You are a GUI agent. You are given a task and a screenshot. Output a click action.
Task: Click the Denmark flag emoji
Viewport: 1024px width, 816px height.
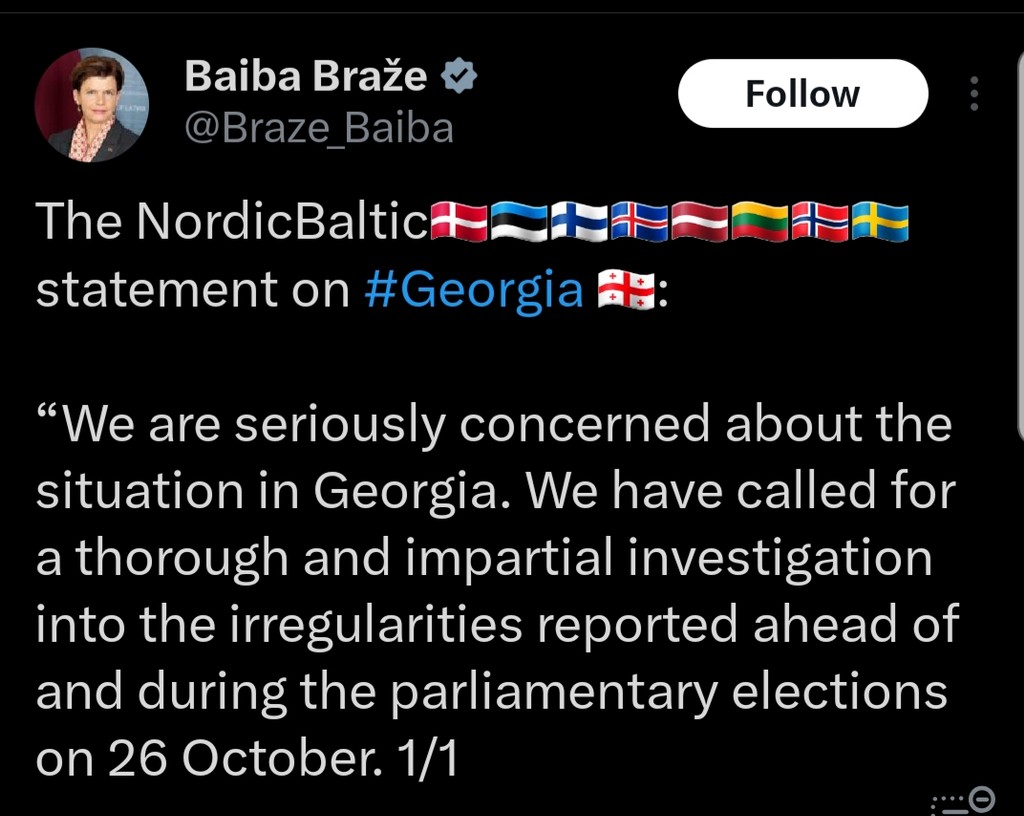pos(459,222)
